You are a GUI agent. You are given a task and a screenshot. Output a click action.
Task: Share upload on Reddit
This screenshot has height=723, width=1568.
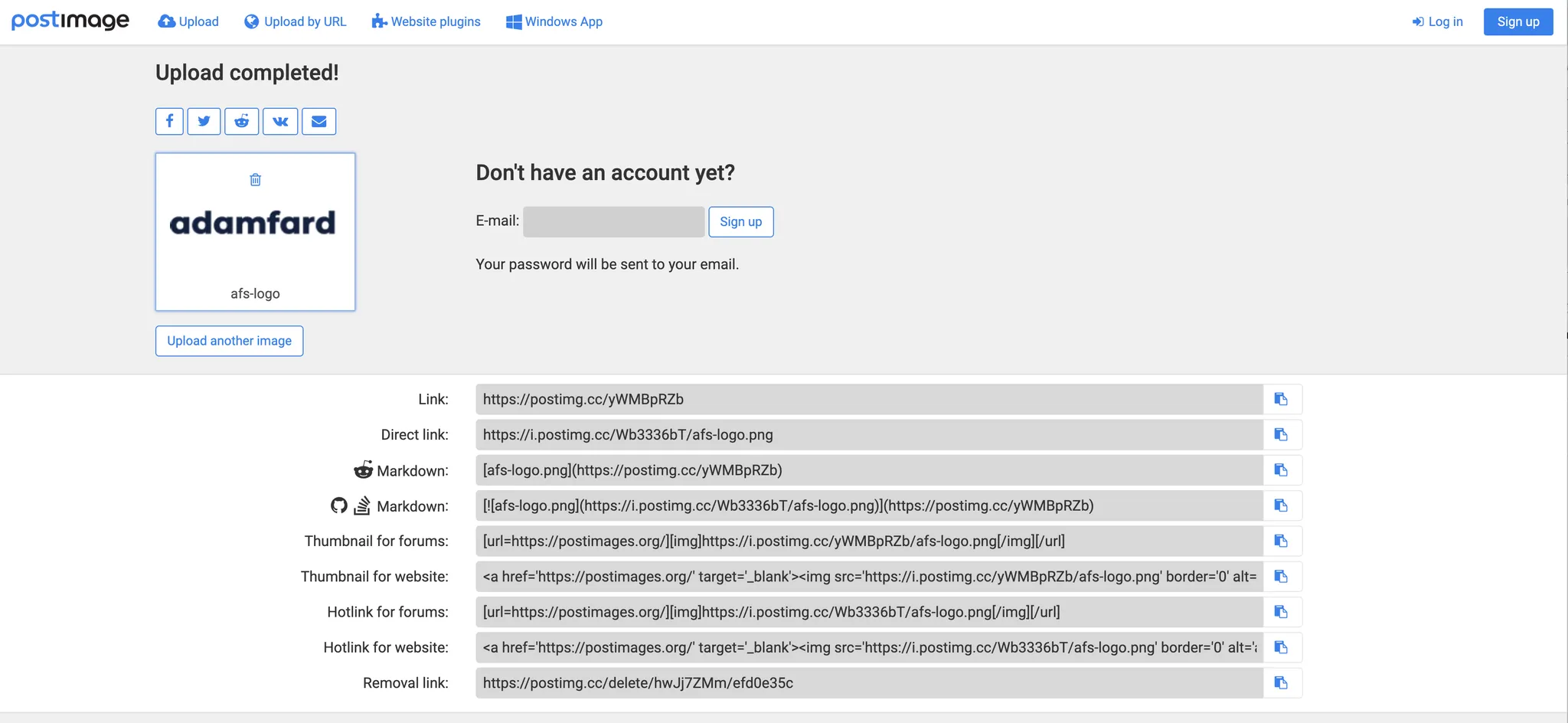[x=242, y=121]
